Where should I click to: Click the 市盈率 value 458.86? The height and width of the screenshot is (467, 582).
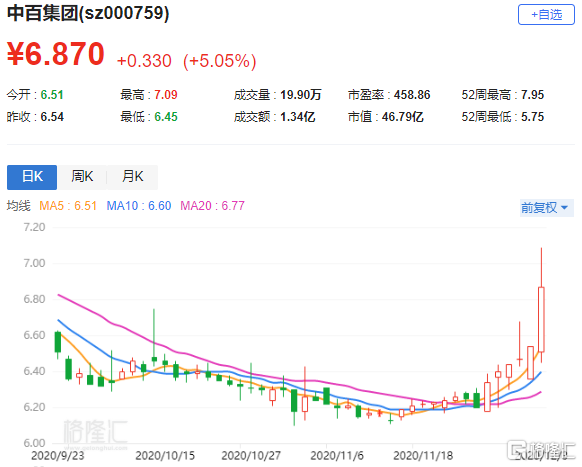click(412, 95)
